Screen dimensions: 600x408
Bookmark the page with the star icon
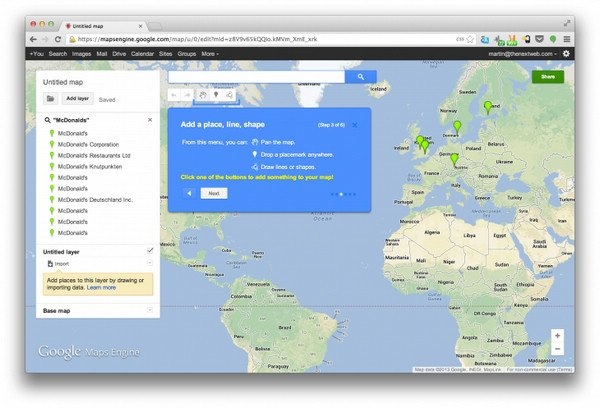click(x=470, y=39)
